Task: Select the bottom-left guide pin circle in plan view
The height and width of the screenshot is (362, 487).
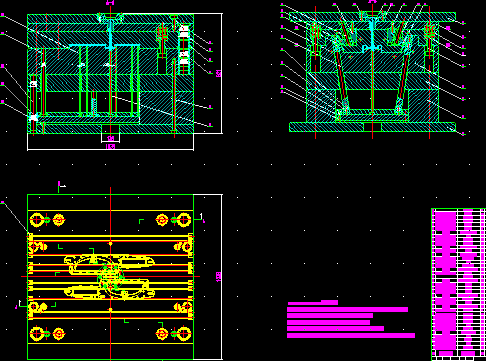Action: [37, 334]
